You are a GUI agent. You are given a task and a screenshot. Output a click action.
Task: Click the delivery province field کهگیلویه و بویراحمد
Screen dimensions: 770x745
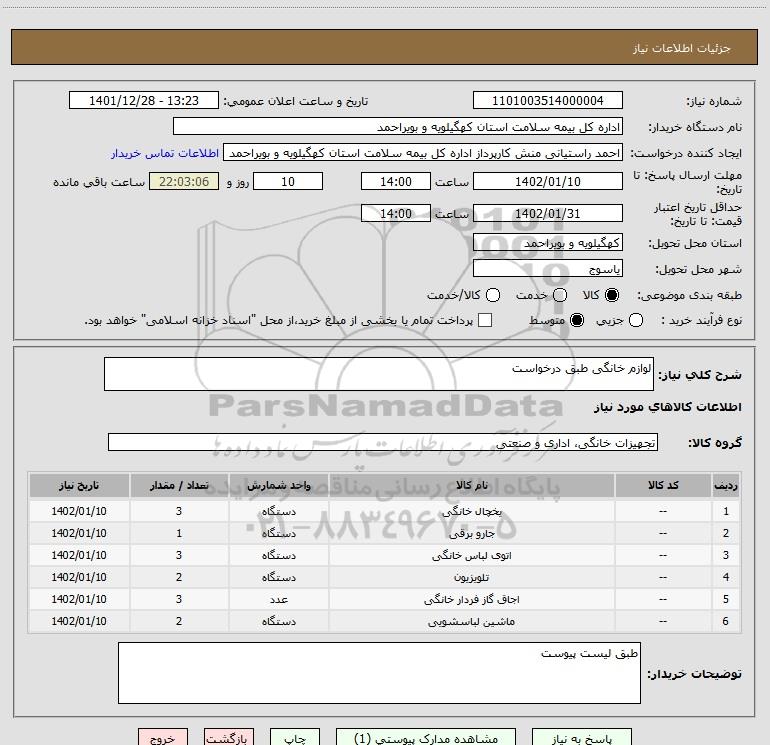click(x=548, y=243)
